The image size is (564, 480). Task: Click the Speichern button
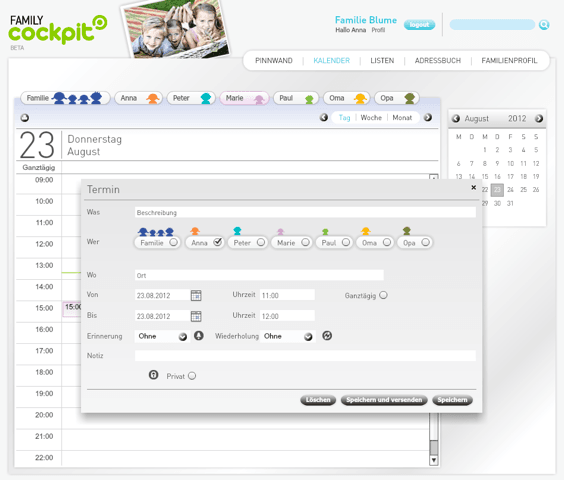pos(452,400)
